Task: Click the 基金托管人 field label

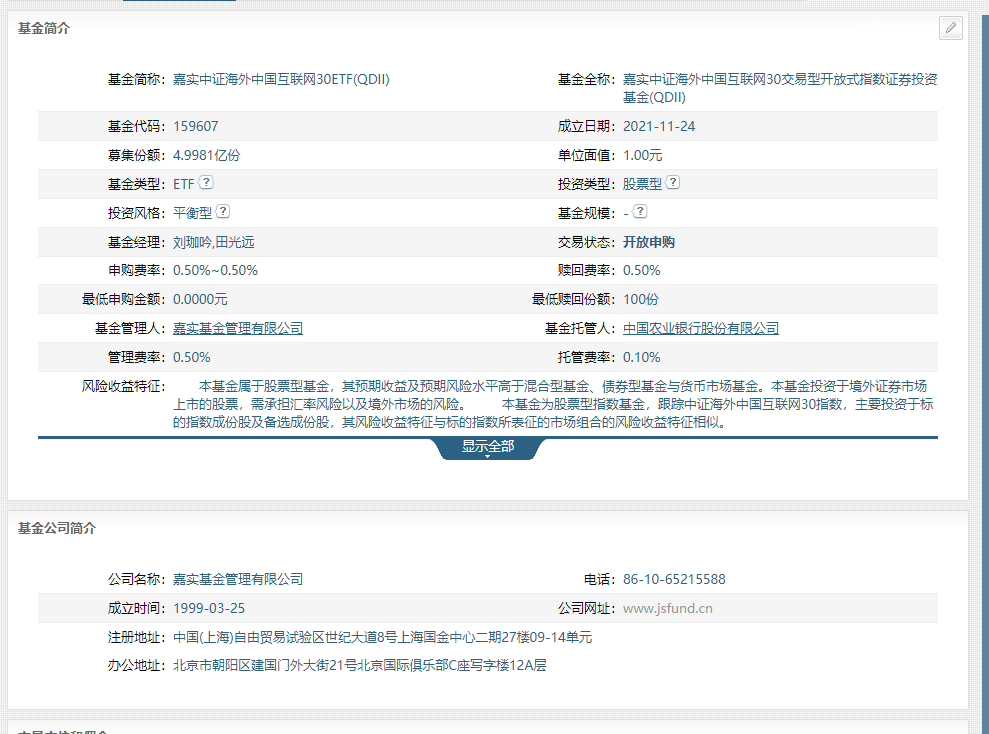Action: [580, 329]
